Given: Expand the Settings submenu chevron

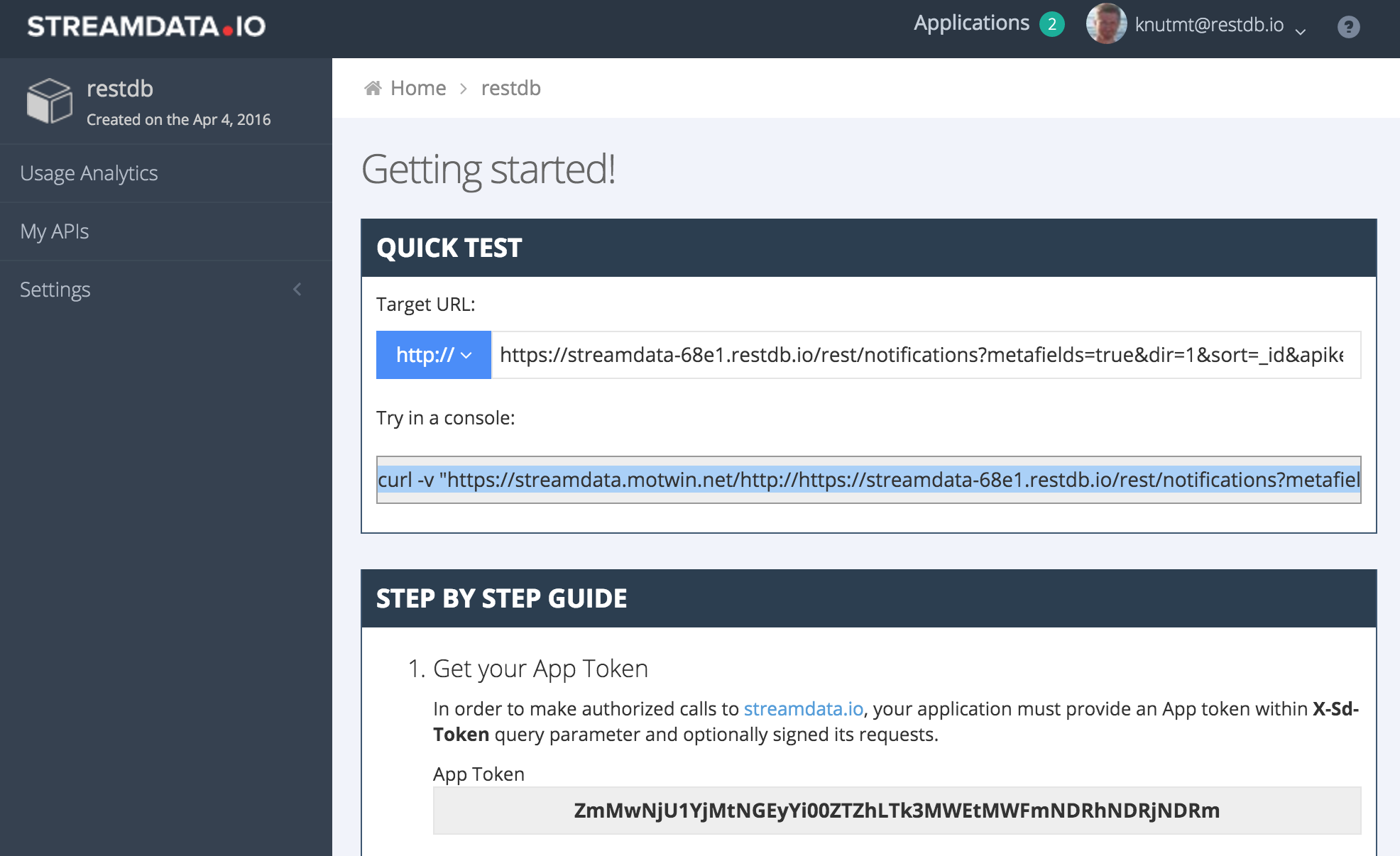Looking at the screenshot, I should pos(297,290).
